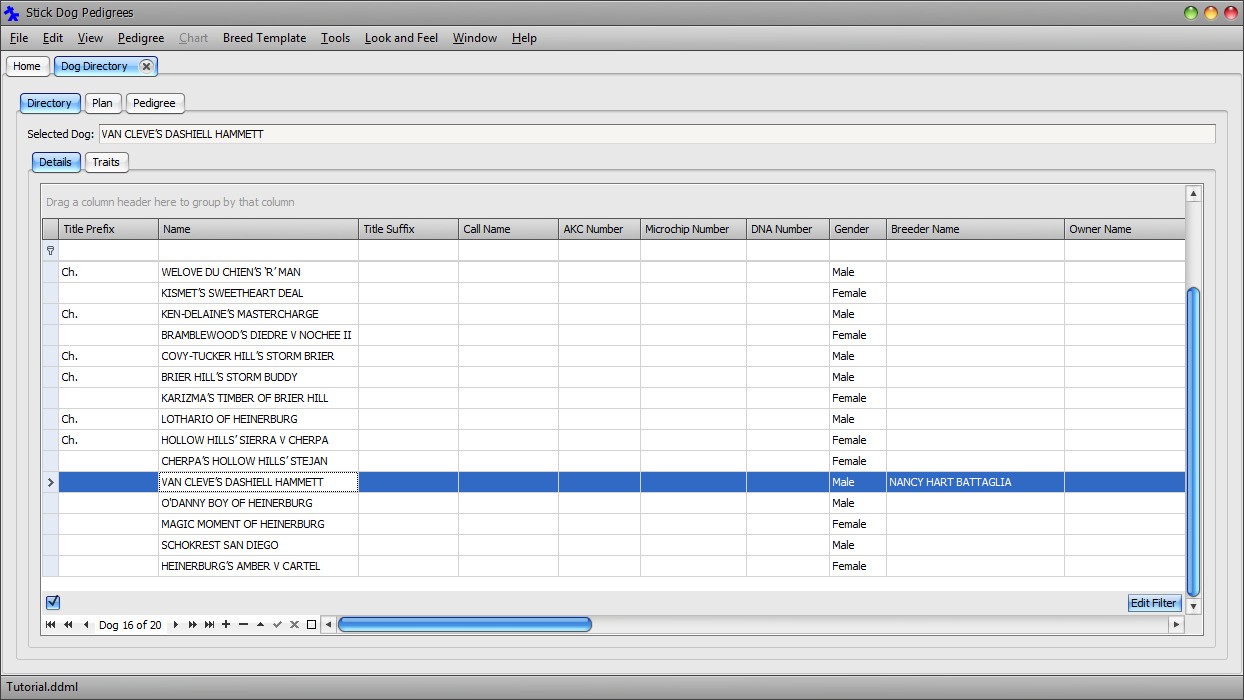Image resolution: width=1244 pixels, height=700 pixels.
Task: Switch to the Traits tab
Action: [106, 162]
